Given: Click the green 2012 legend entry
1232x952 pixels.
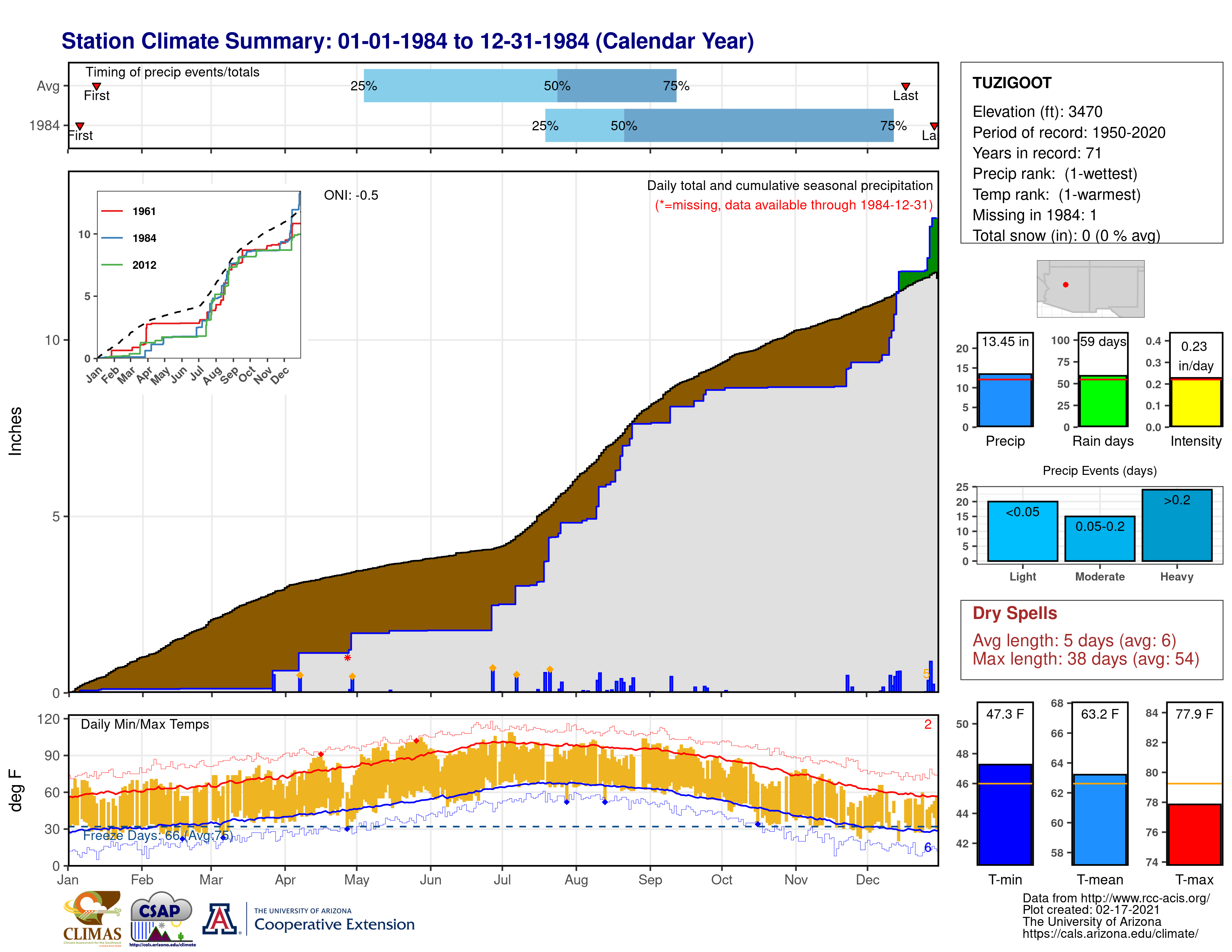Looking at the screenshot, I should 129,265.
